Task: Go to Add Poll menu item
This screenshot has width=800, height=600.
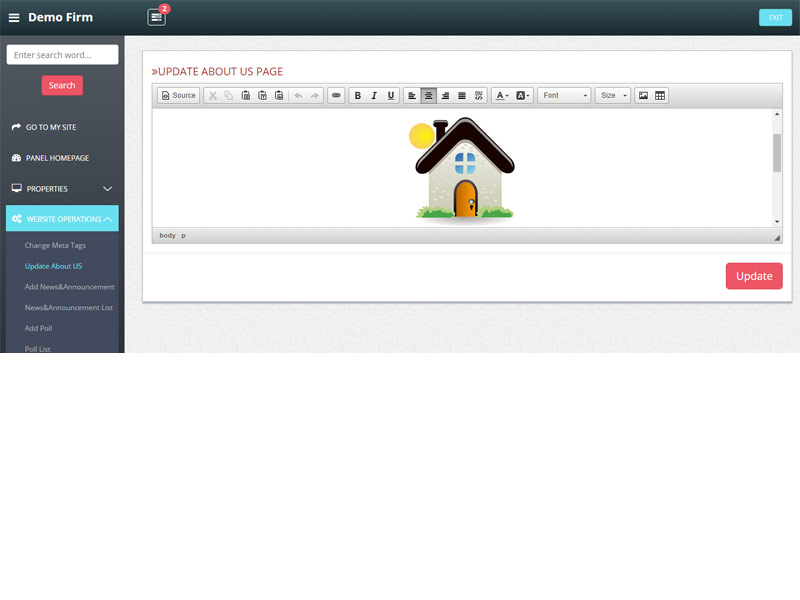Action: (38, 328)
